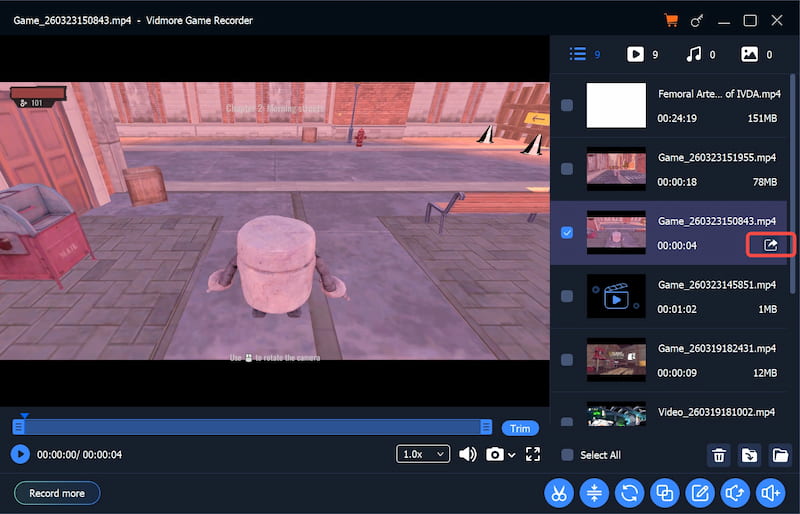Open the edit metadata pencil tool

click(699, 492)
